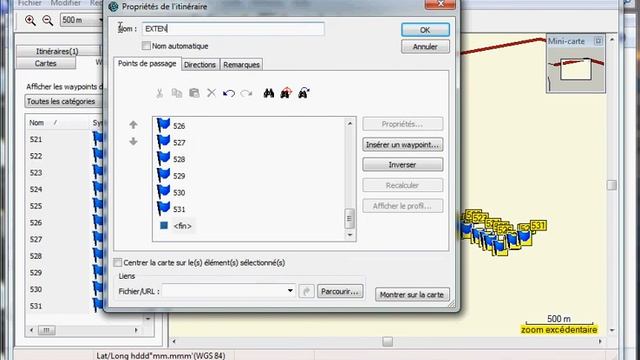This screenshot has height=360, width=640.
Task: Select waypoint 525 in left panel
Action: click(36, 206)
